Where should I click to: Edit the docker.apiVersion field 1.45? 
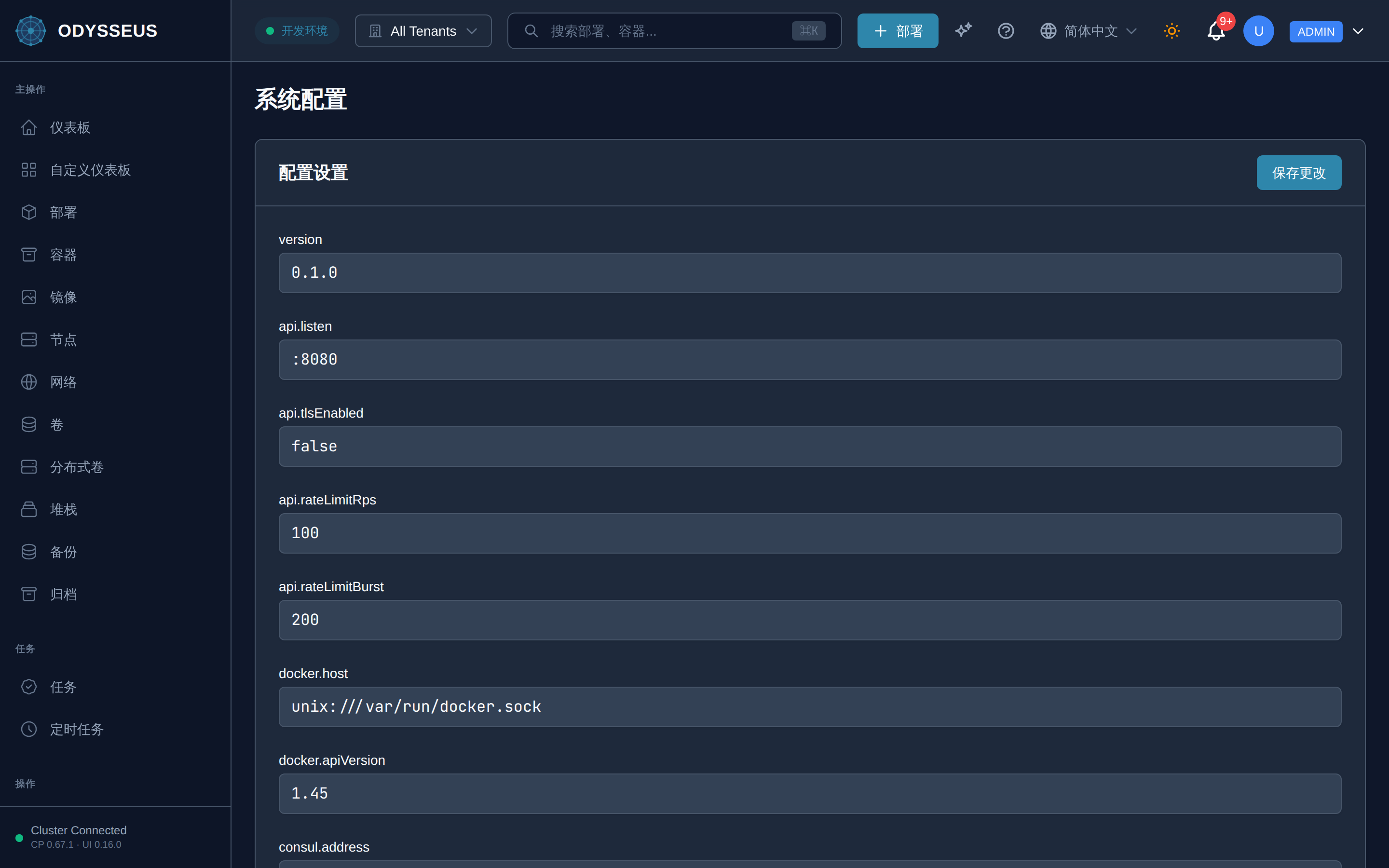(810, 793)
